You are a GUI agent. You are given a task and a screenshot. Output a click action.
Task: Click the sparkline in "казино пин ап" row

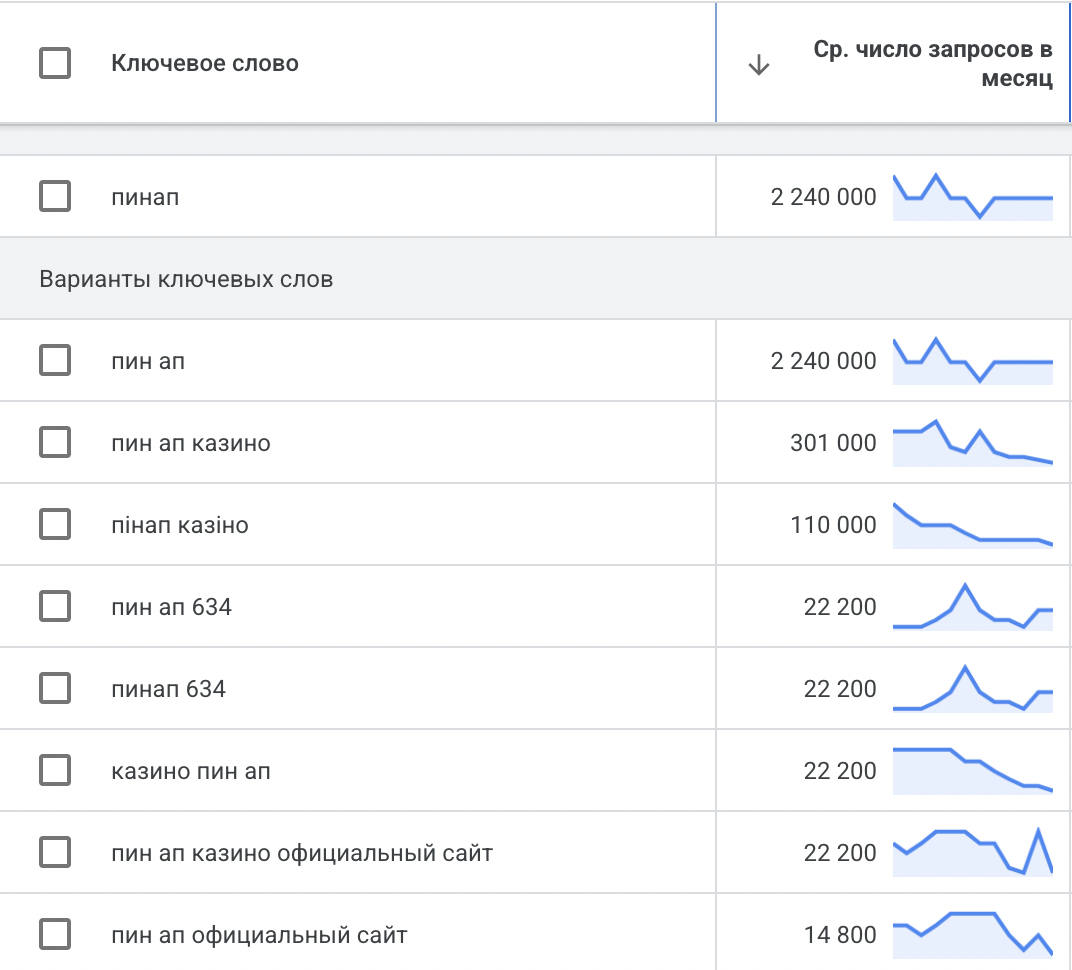click(972, 771)
